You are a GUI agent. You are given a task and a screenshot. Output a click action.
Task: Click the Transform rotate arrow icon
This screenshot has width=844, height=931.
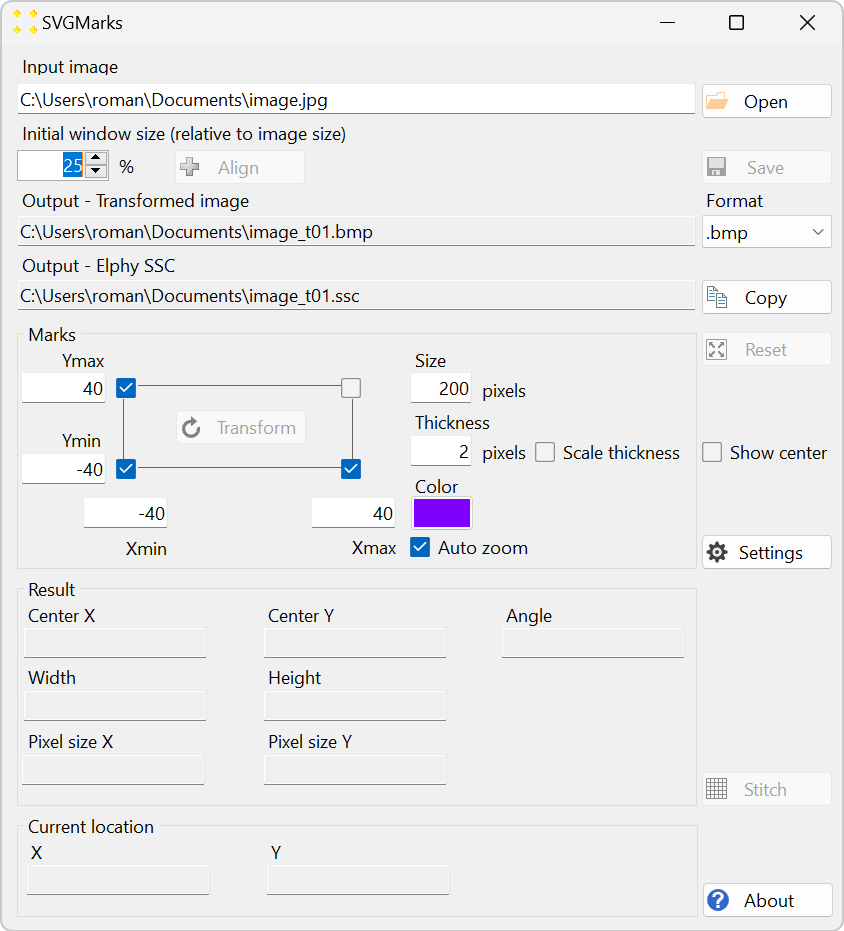point(191,428)
